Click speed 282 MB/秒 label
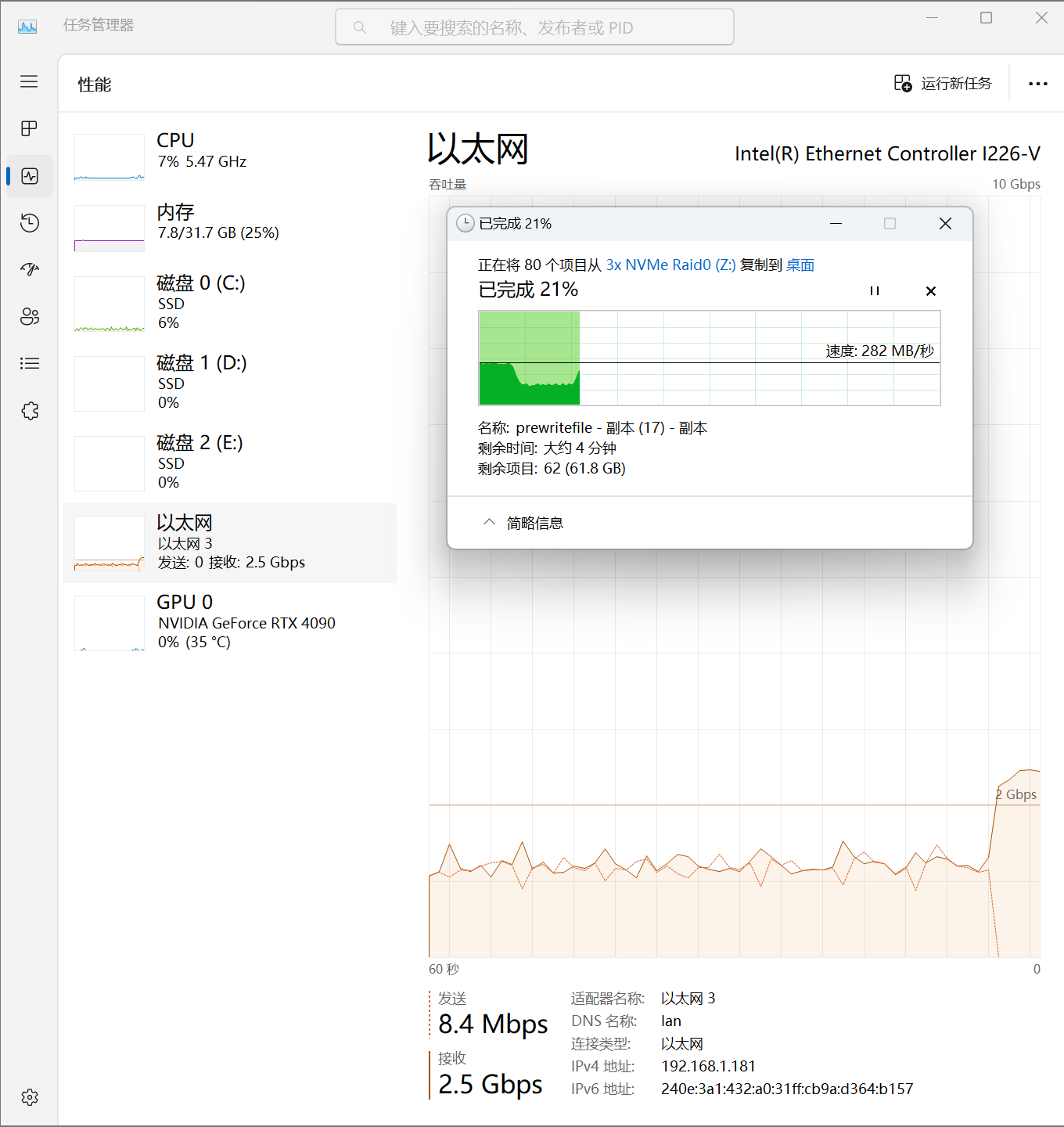The image size is (1064, 1127). point(880,351)
